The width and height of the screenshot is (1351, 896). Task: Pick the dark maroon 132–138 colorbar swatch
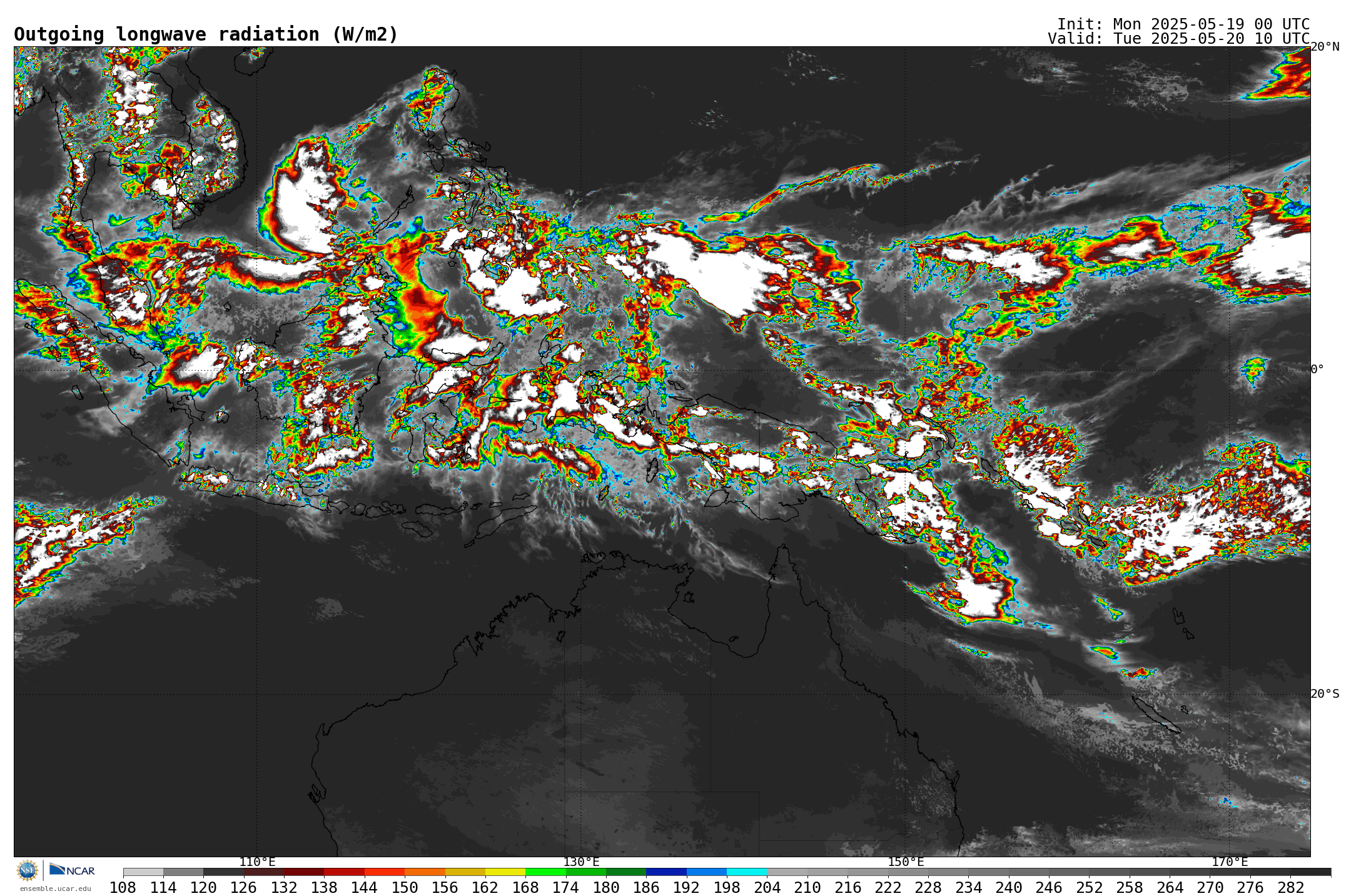pos(304,872)
